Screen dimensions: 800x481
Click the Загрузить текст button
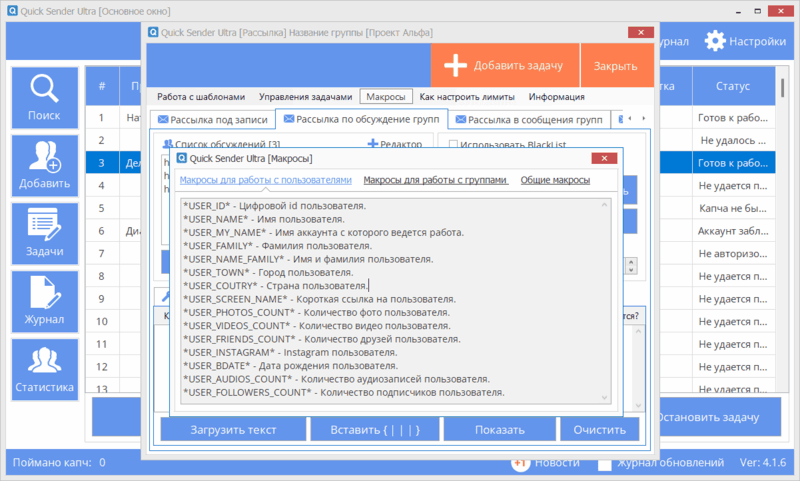(x=233, y=429)
